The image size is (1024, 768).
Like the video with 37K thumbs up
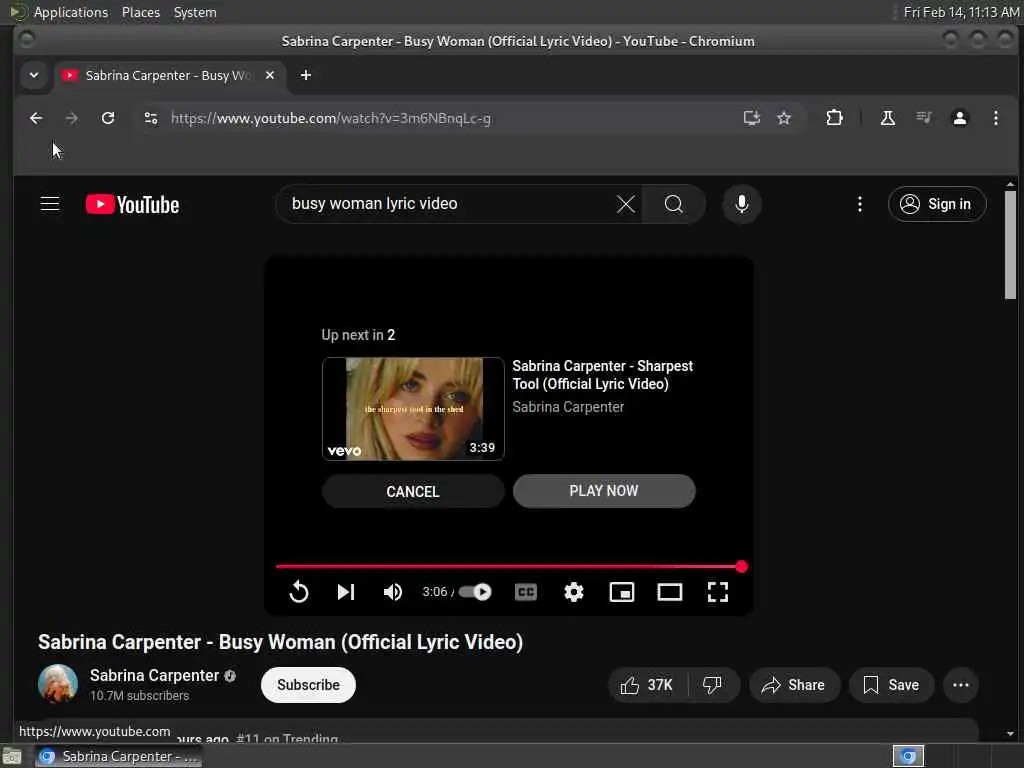tap(647, 684)
